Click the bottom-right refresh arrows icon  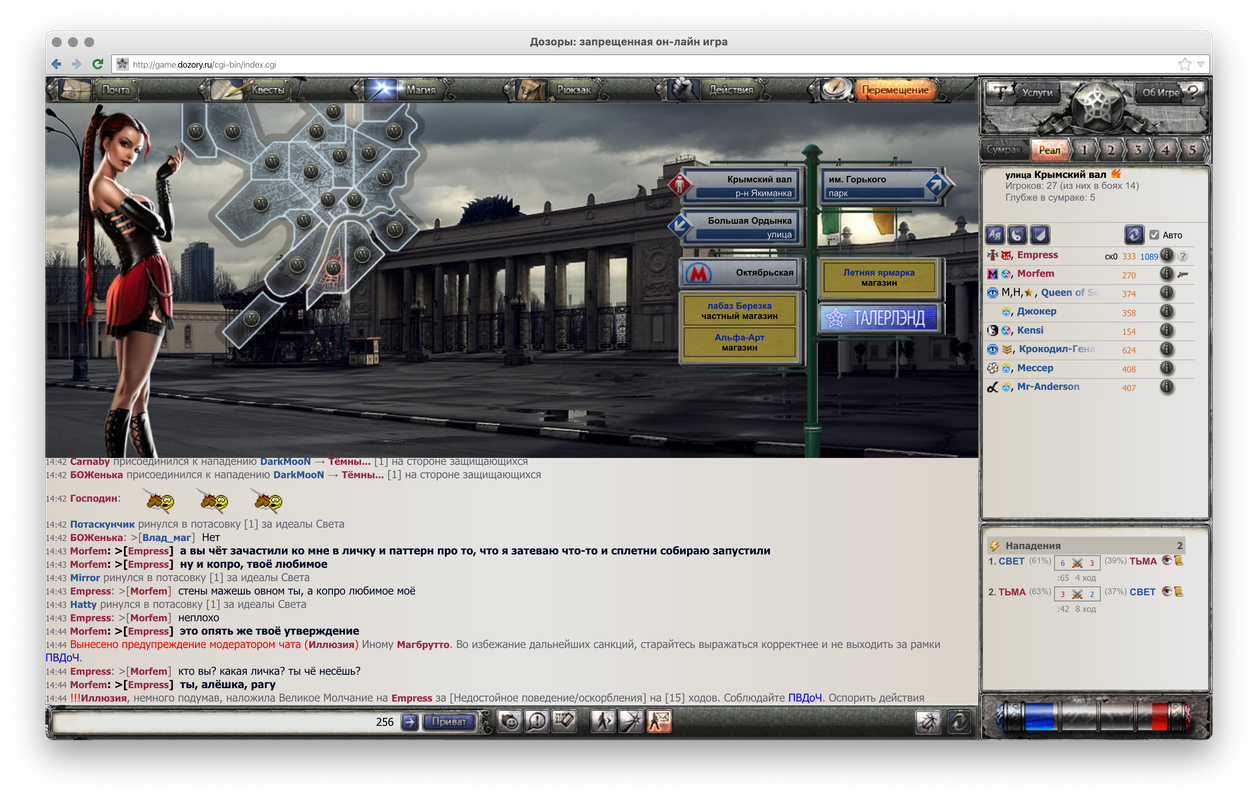point(959,721)
